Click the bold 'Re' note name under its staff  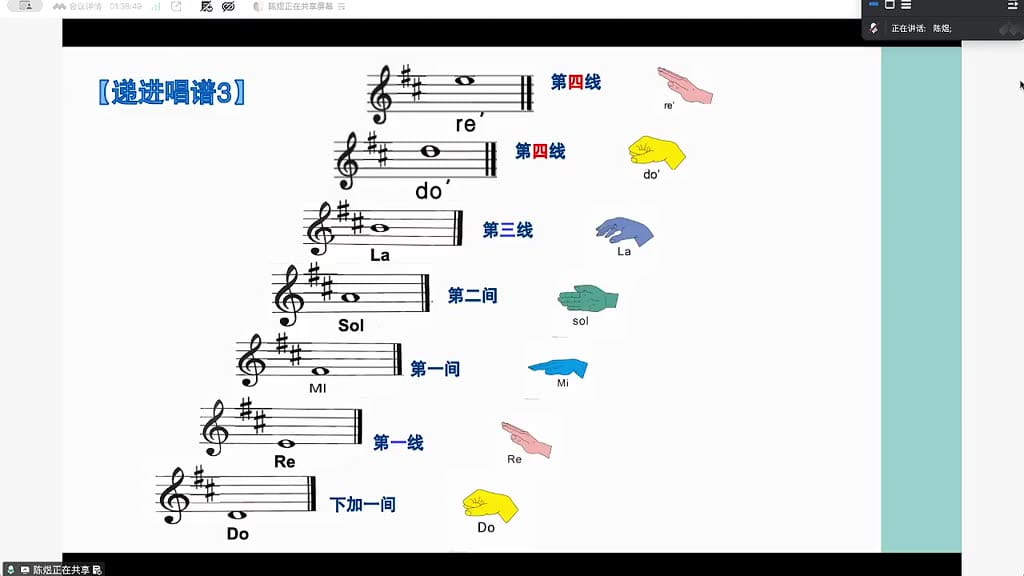pos(285,462)
